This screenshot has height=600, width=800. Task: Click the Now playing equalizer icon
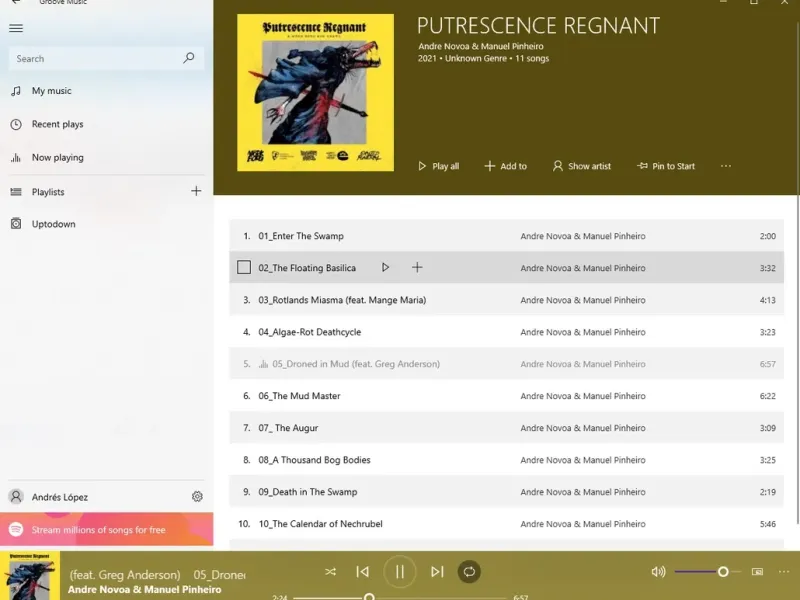pyautogui.click(x=16, y=158)
